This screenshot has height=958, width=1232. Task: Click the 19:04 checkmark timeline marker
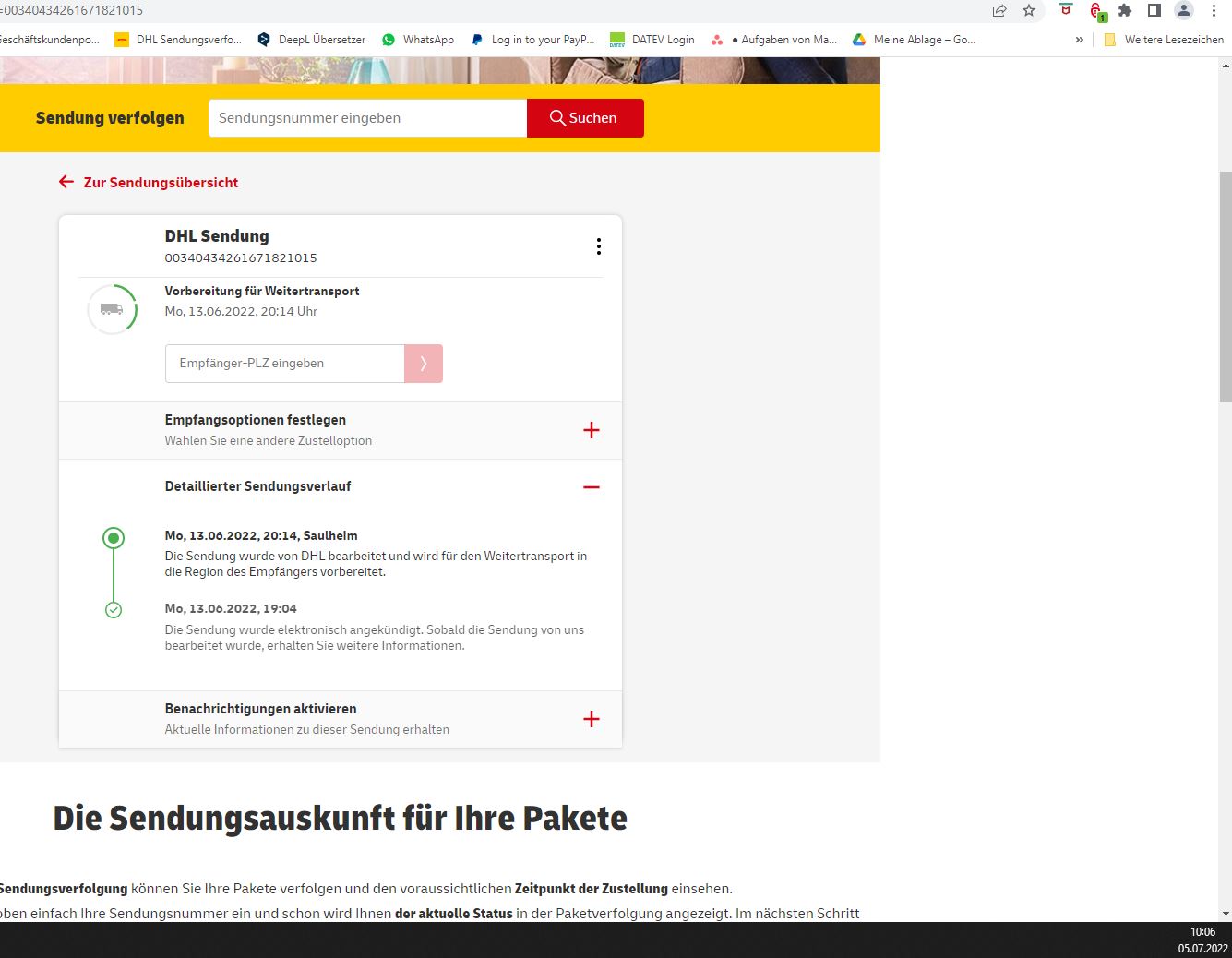click(x=114, y=610)
